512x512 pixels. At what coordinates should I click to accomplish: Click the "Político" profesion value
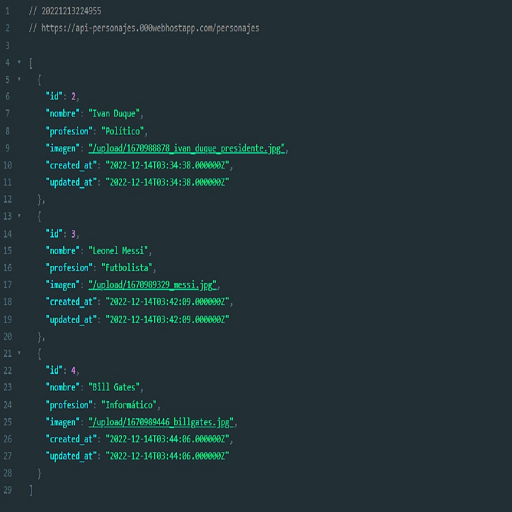point(122,131)
